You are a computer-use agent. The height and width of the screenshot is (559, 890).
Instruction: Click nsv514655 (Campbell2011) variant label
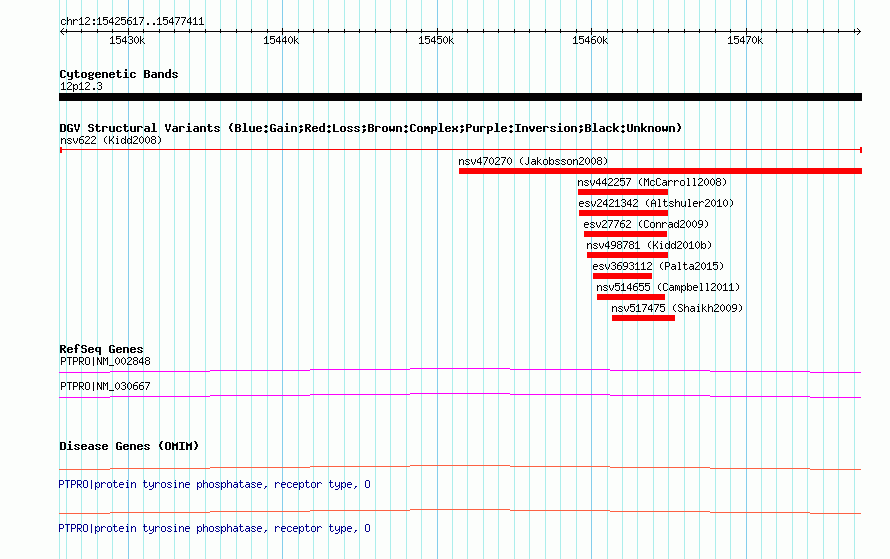click(668, 287)
